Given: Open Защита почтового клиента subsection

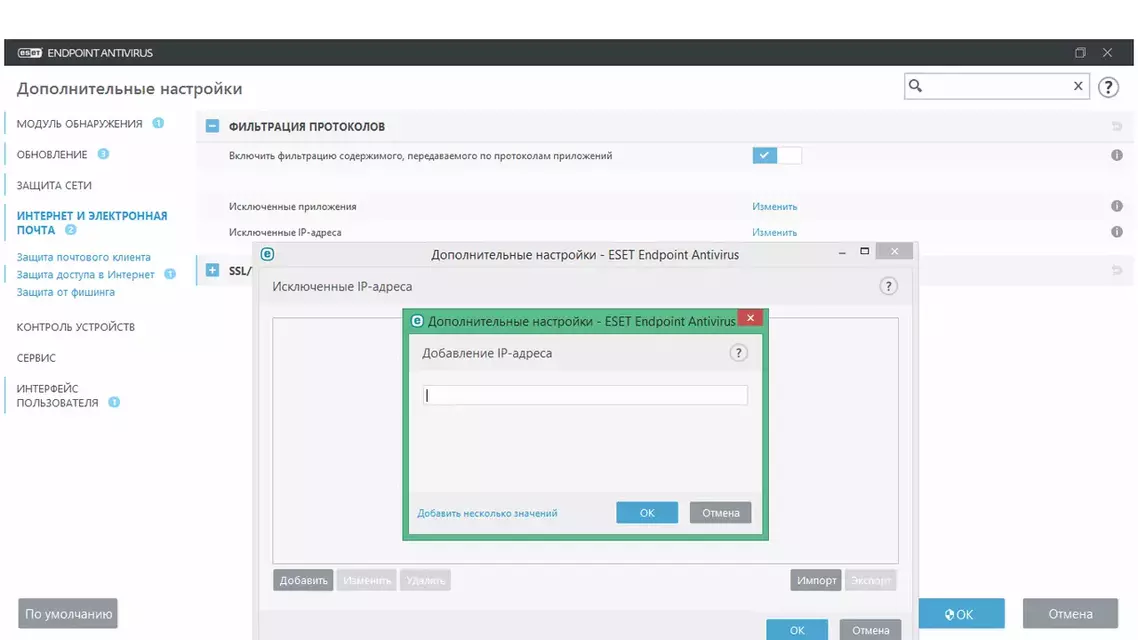Looking at the screenshot, I should click(83, 257).
